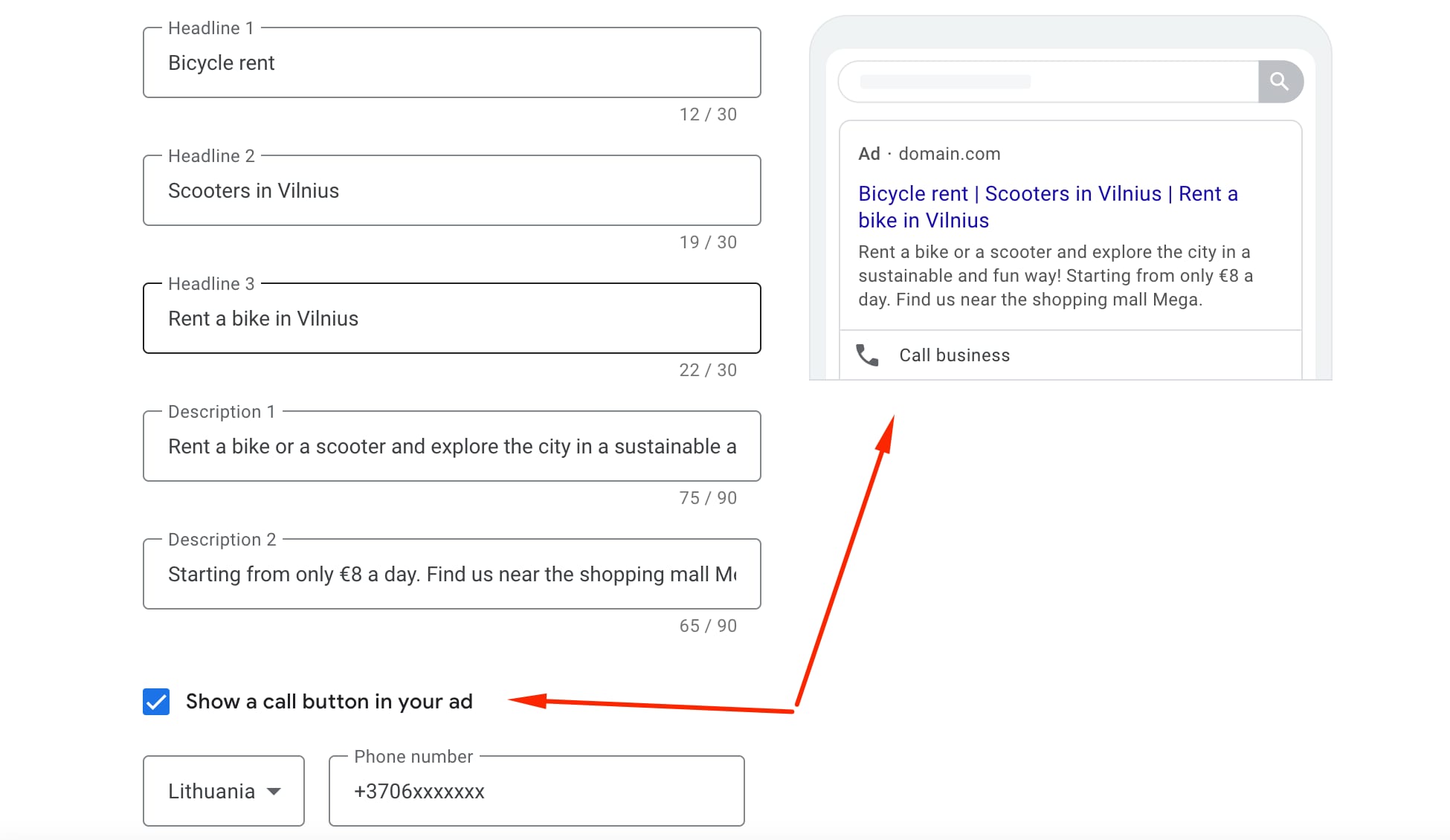Open the Lithuania country dropdown
1450x840 pixels.
[x=223, y=791]
